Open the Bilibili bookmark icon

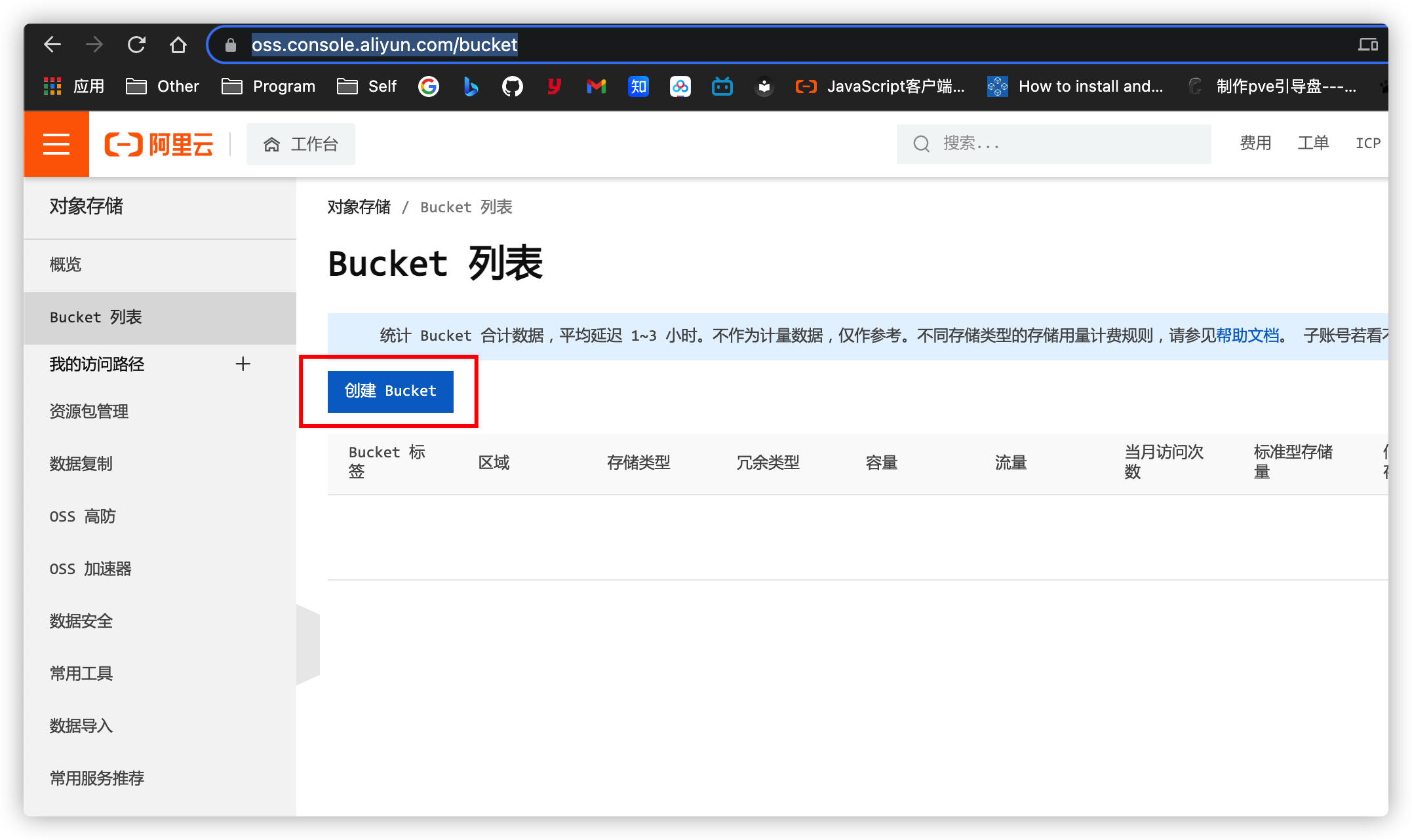pyautogui.click(x=722, y=86)
